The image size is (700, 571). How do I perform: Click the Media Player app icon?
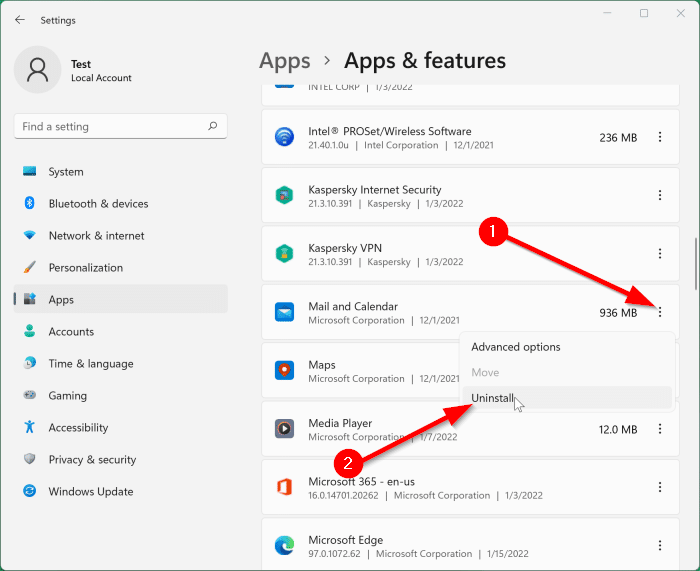coord(284,429)
